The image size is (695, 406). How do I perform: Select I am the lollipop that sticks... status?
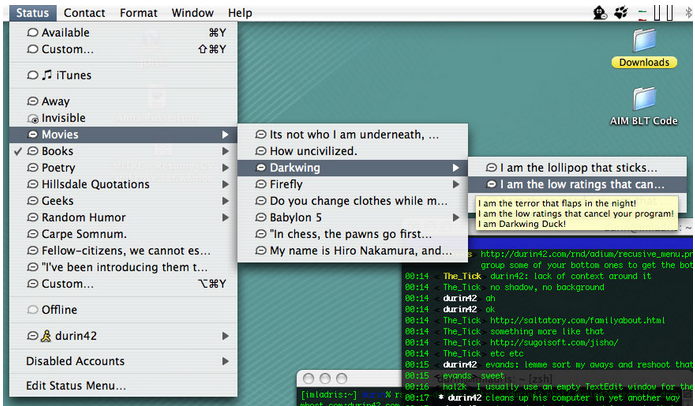pyautogui.click(x=578, y=168)
